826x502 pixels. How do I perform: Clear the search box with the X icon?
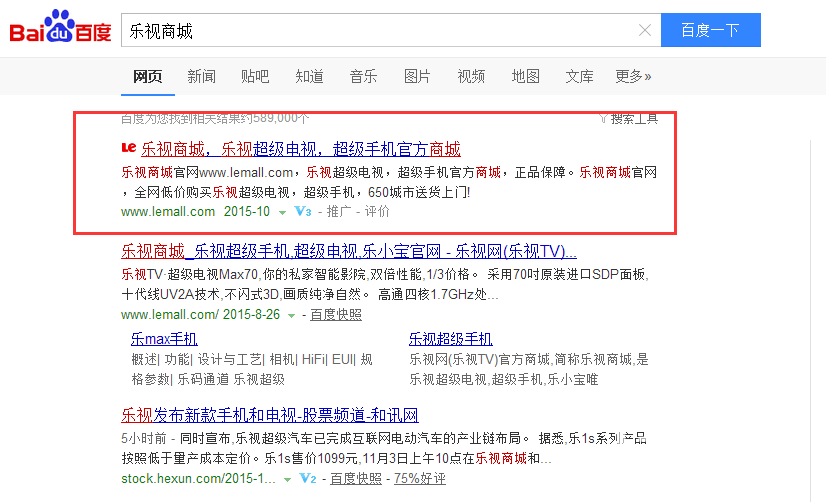pyautogui.click(x=645, y=31)
